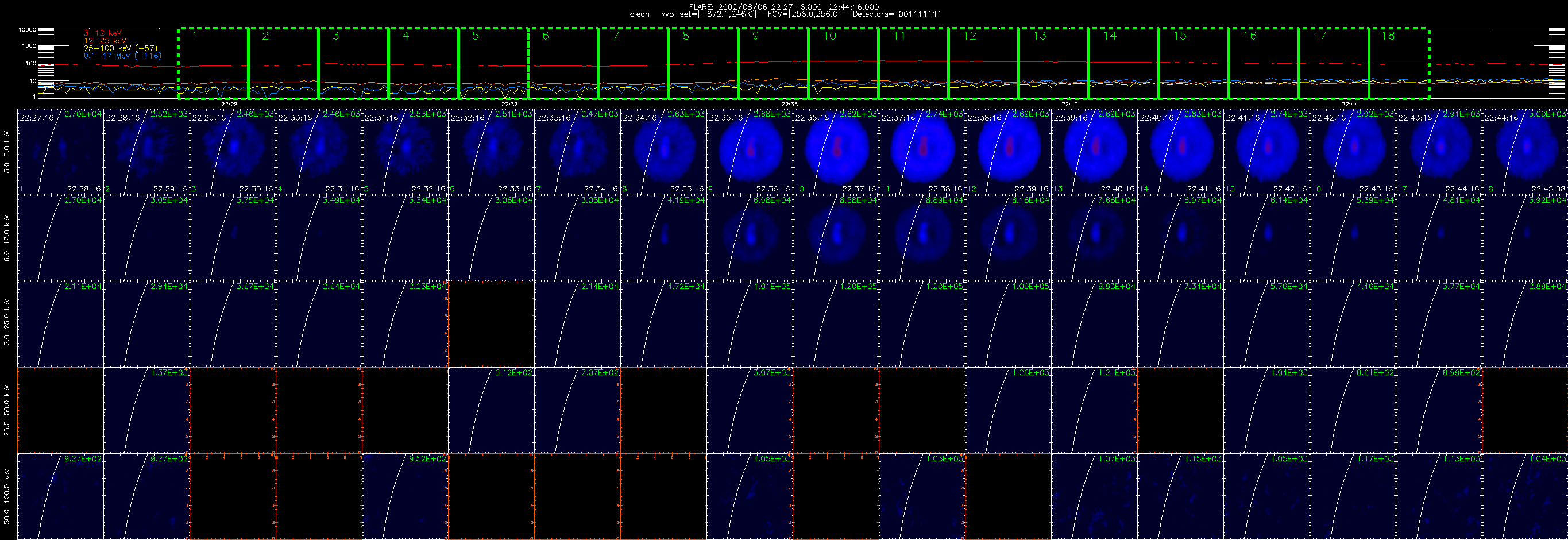Screen dimensions: 1568x540
Task: Click the '6.12E+02' peak value
Action: pyautogui.click(x=513, y=372)
